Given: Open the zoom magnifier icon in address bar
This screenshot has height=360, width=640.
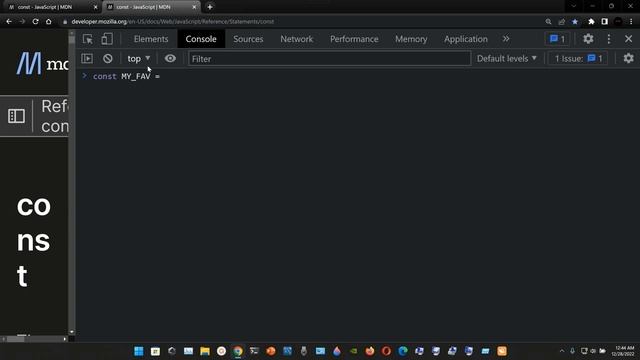Looking at the screenshot, I should (548, 22).
